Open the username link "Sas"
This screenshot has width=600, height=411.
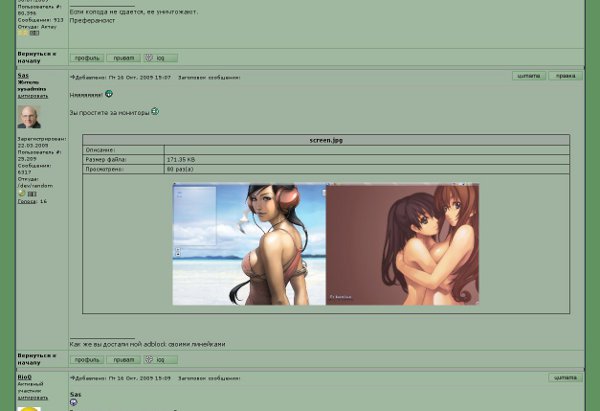[23, 75]
